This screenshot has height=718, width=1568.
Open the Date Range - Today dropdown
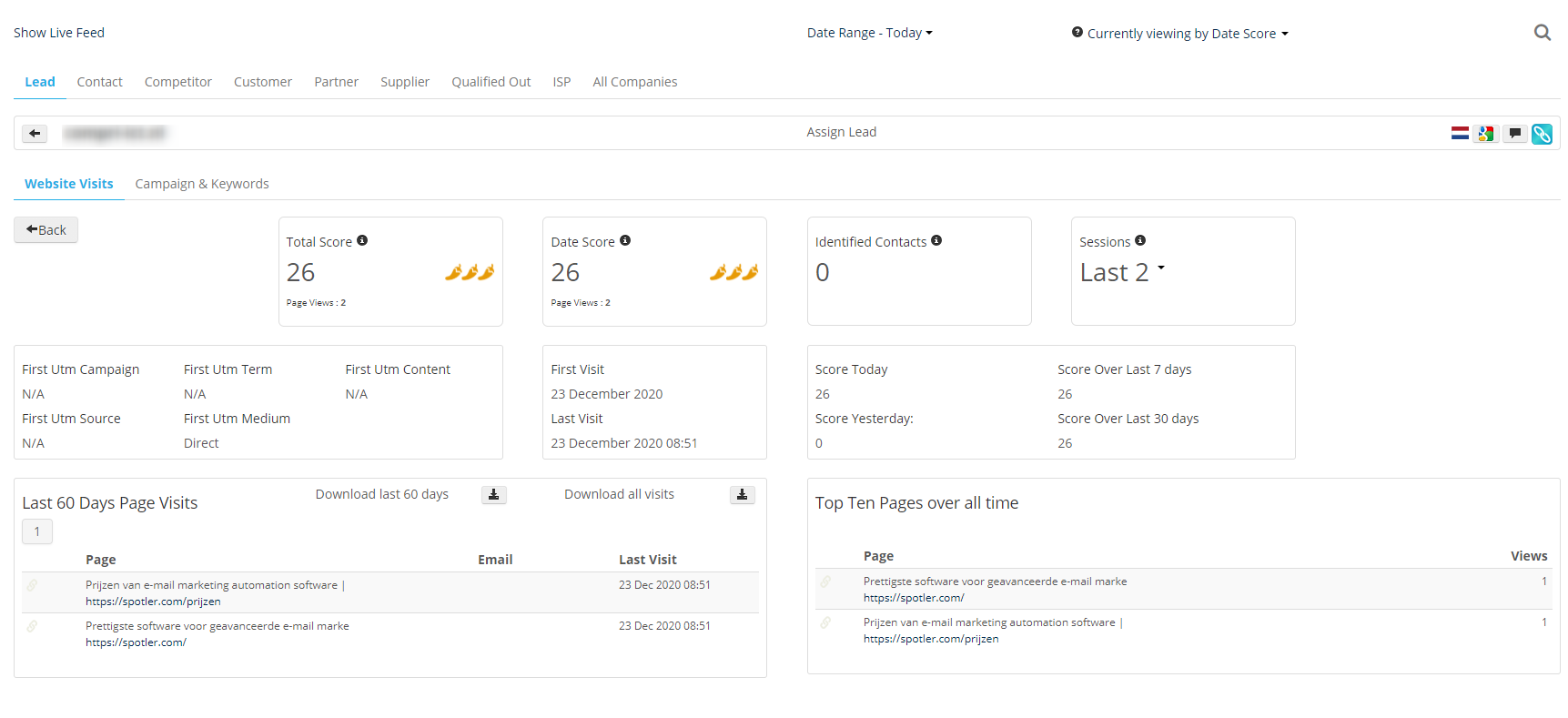(869, 33)
